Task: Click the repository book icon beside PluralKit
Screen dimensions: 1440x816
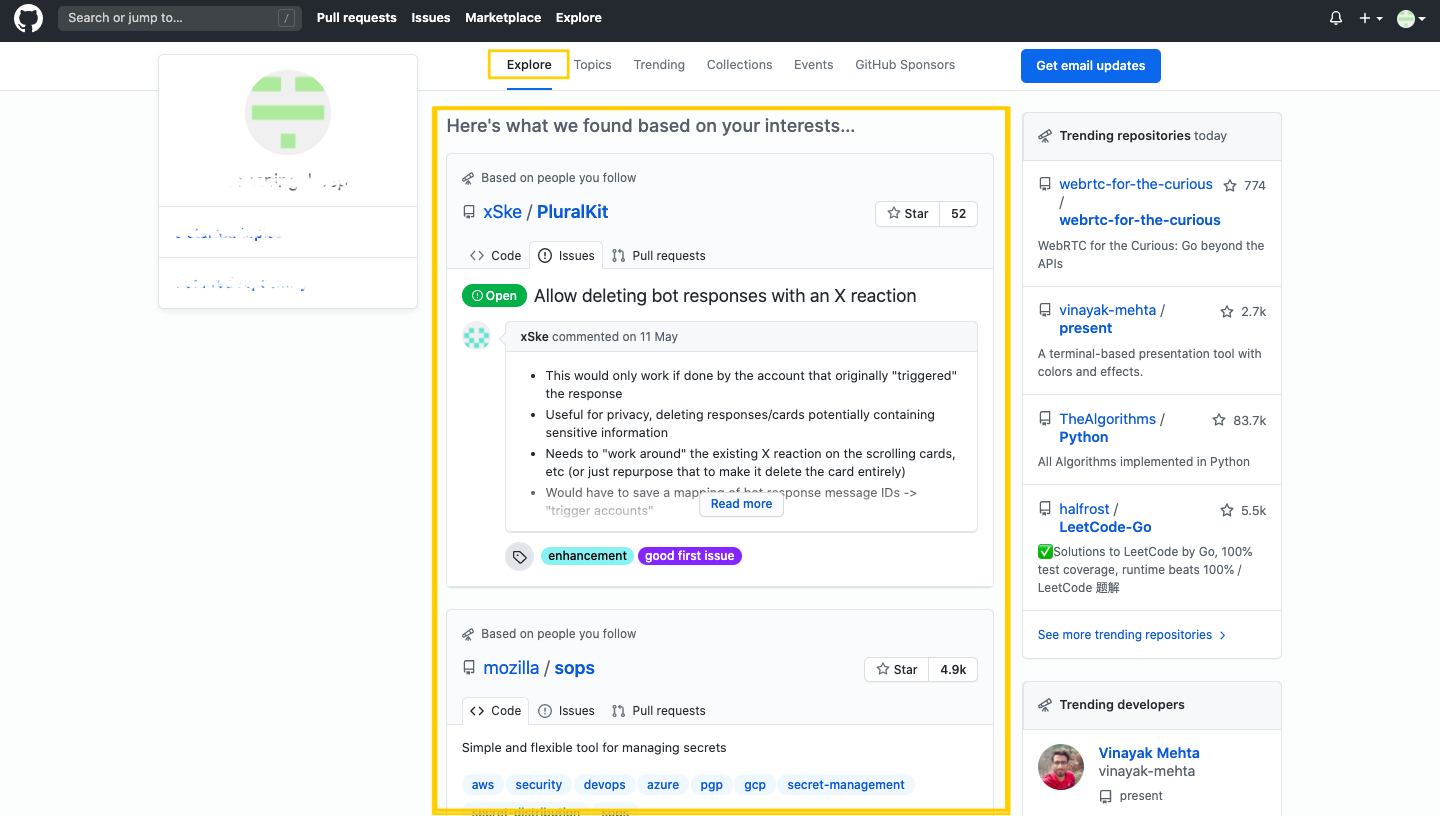Action: click(469, 211)
